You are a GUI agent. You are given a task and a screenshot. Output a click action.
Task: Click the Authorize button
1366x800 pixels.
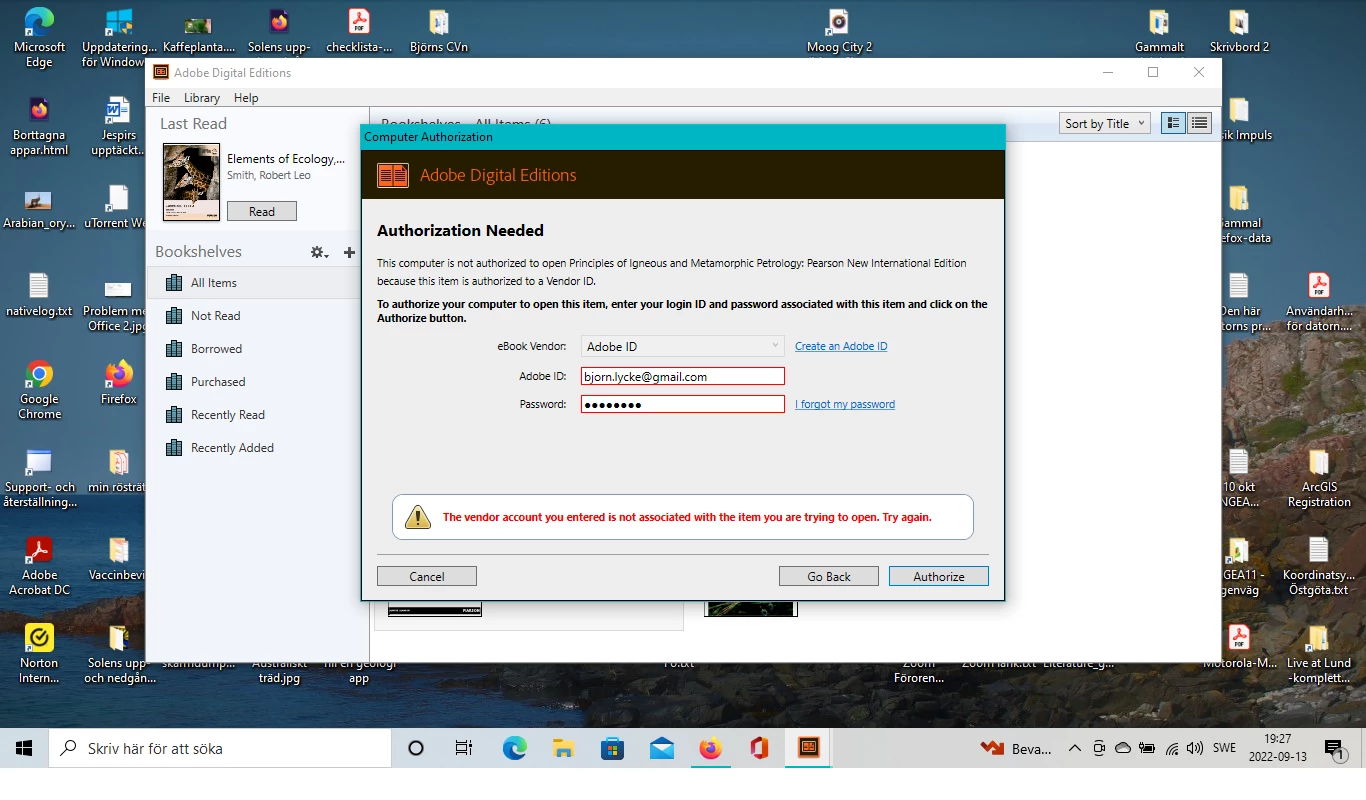point(938,576)
